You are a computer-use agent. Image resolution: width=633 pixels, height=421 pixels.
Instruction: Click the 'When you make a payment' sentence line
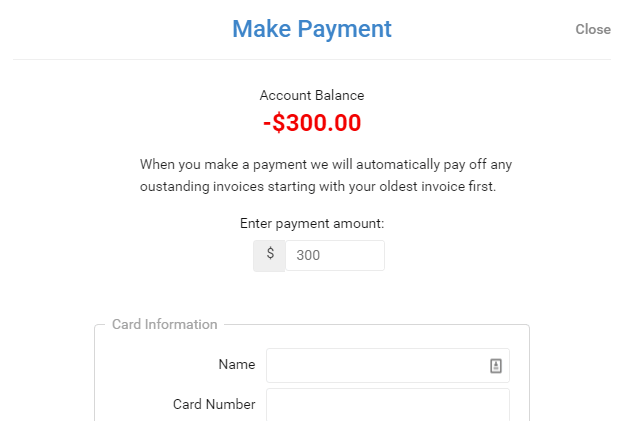coord(326,165)
